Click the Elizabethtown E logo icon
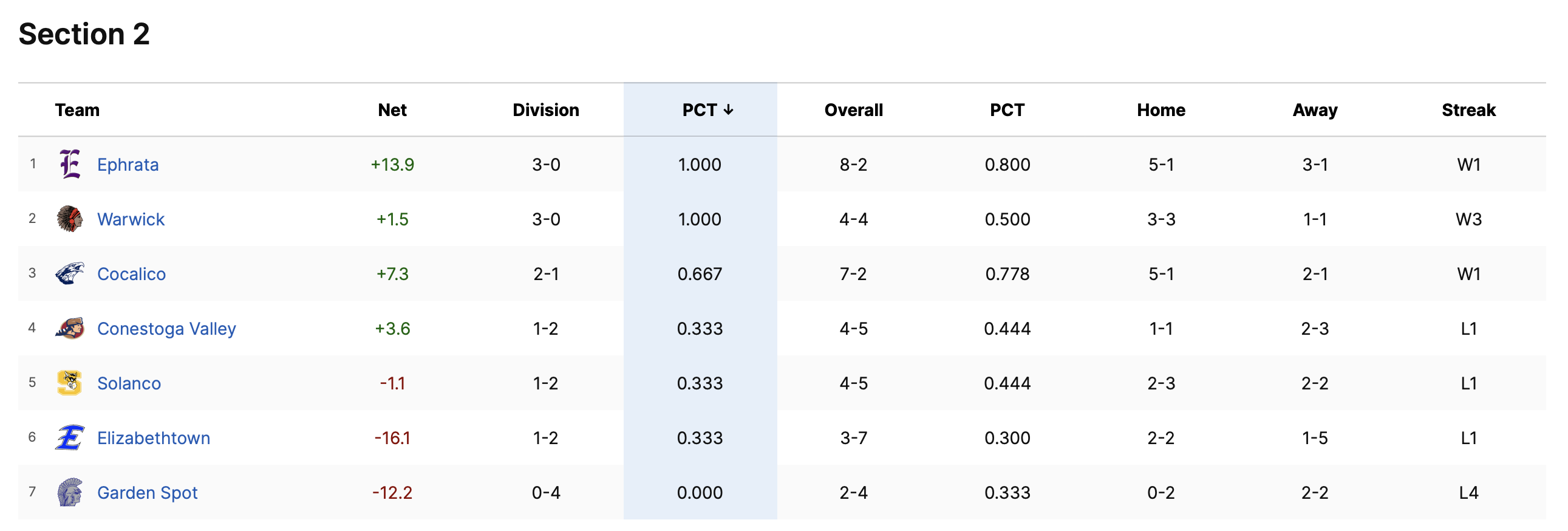The height and width of the screenshot is (531, 1568). pos(70,438)
